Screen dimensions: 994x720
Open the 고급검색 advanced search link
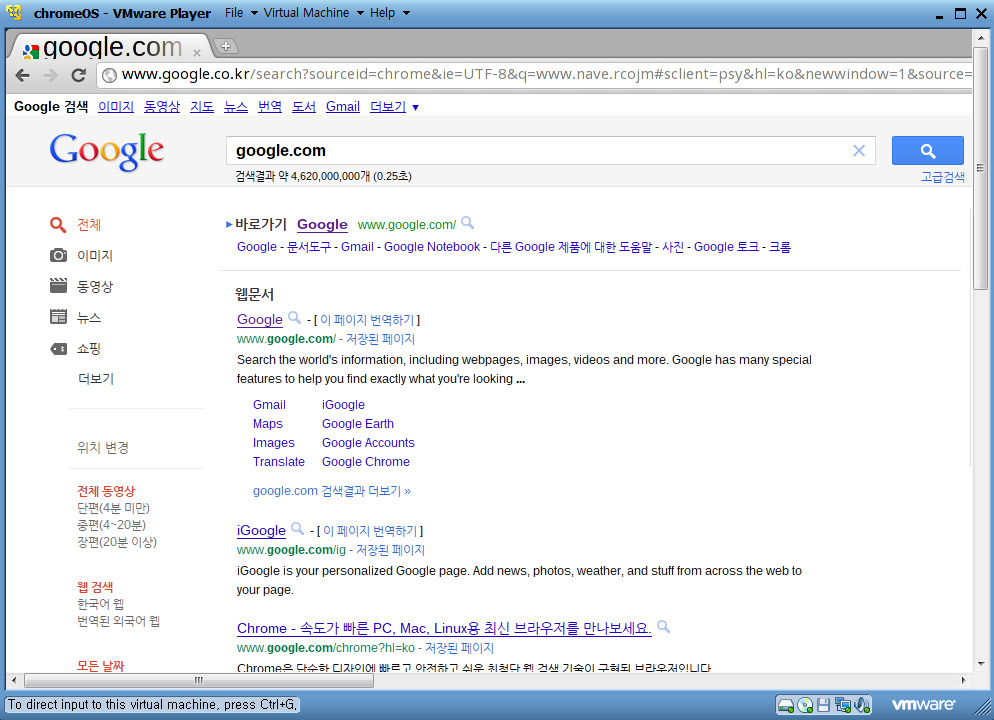941,176
